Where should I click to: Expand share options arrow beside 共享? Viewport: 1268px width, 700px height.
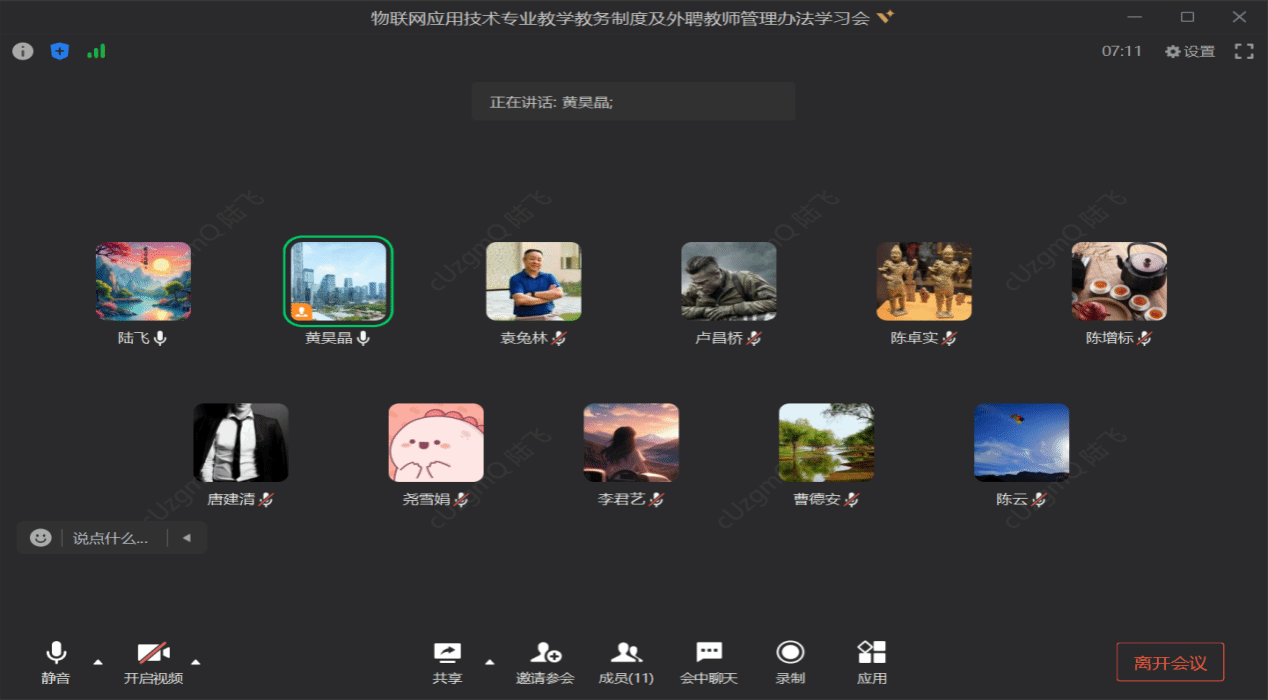[x=489, y=661]
